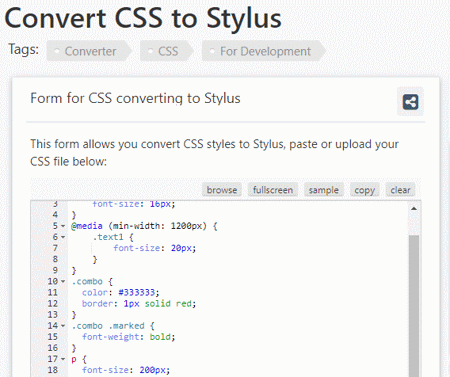The image size is (450, 377).
Task: Clear the CSS editor contents
Action: click(x=400, y=190)
